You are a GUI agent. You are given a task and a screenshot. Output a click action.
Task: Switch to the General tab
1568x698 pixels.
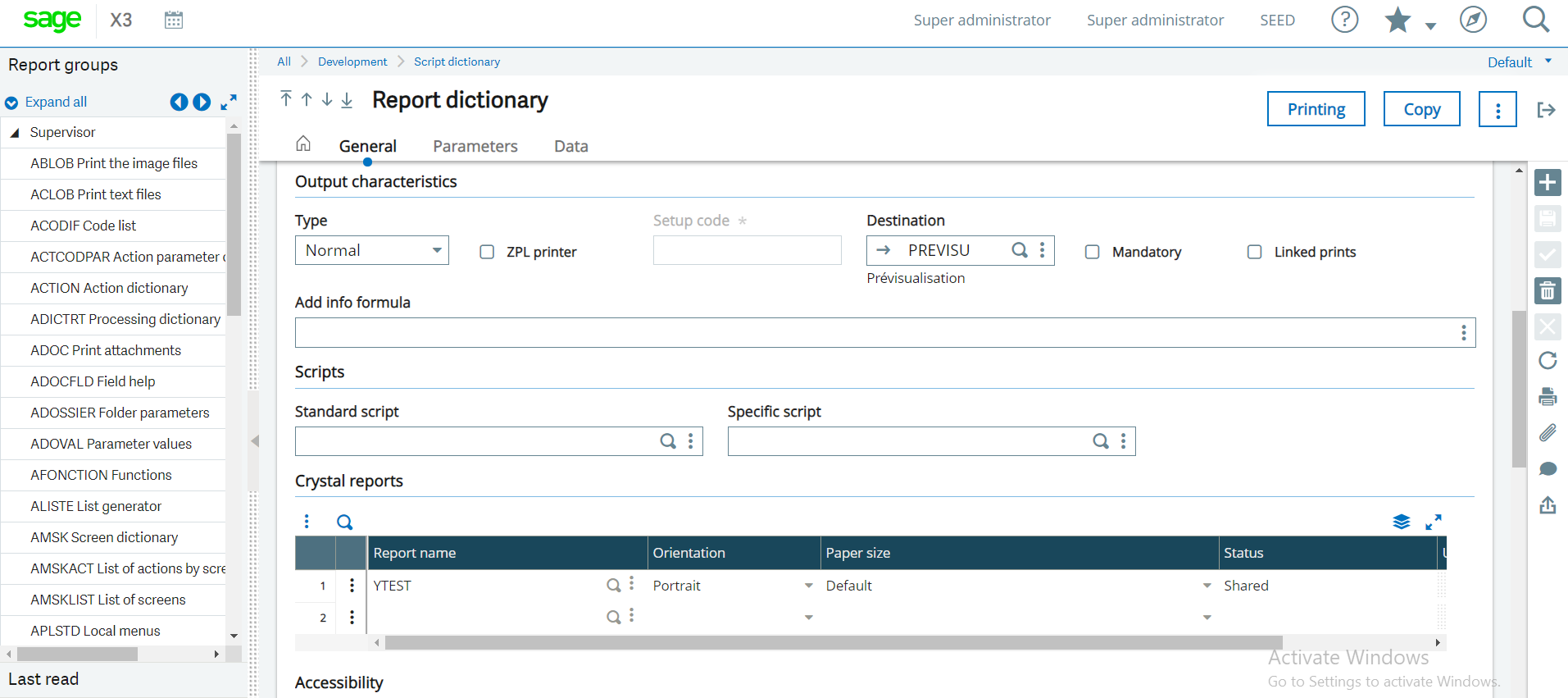[x=368, y=146]
